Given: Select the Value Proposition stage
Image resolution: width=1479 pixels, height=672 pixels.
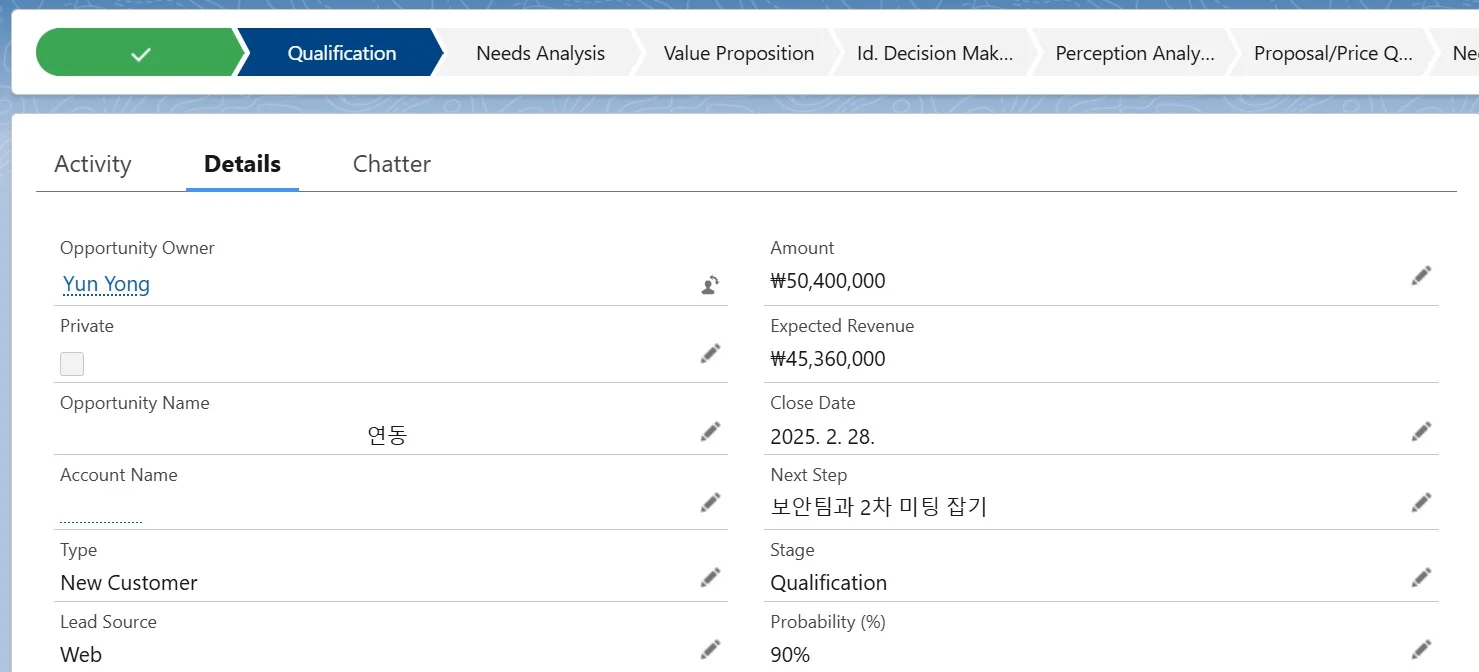Looking at the screenshot, I should pos(737,52).
